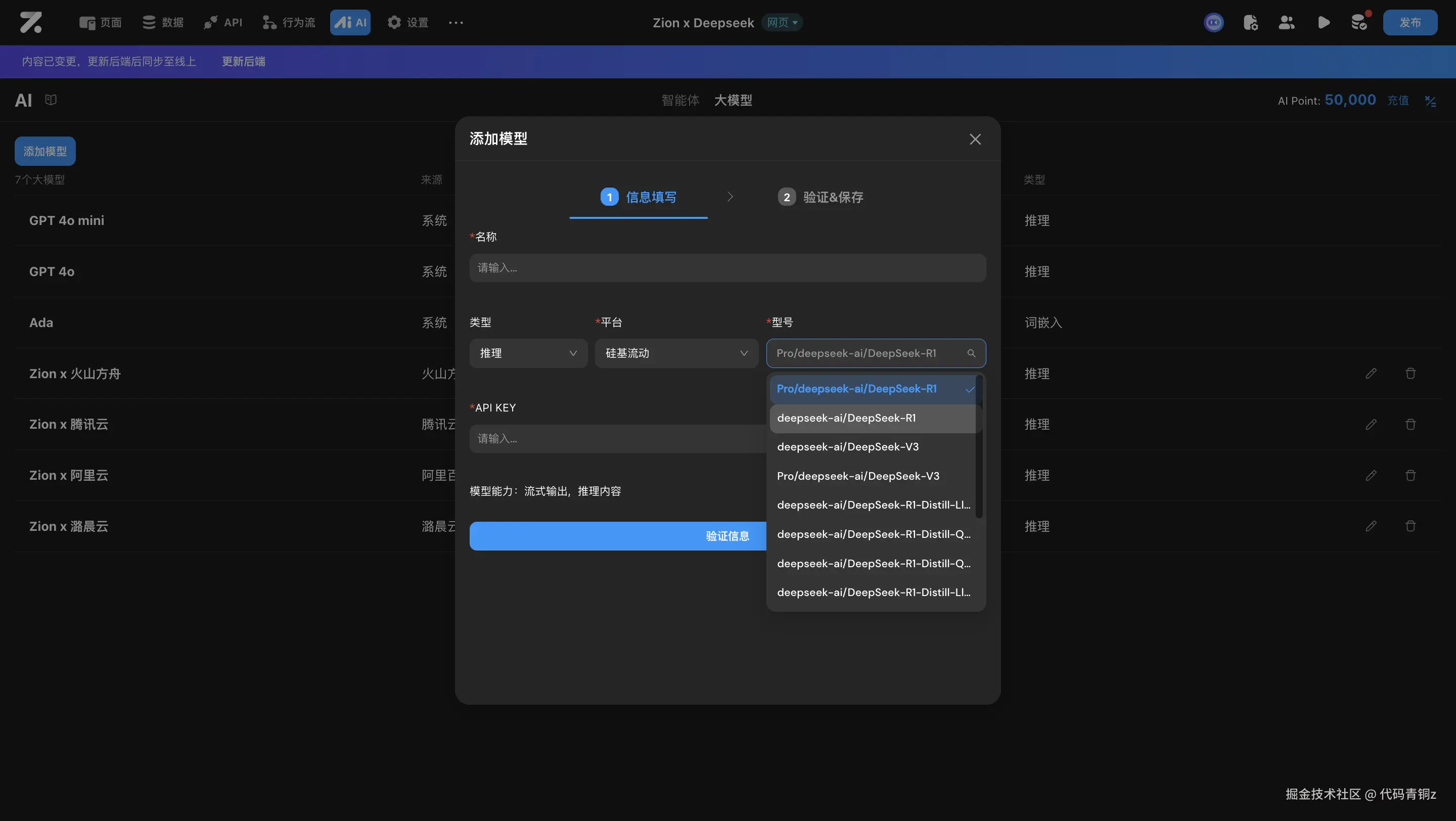Screen dimensions: 1456x821
Task: Select deepseek-ai/DeepSeek-V3 from model list
Action: point(847,447)
